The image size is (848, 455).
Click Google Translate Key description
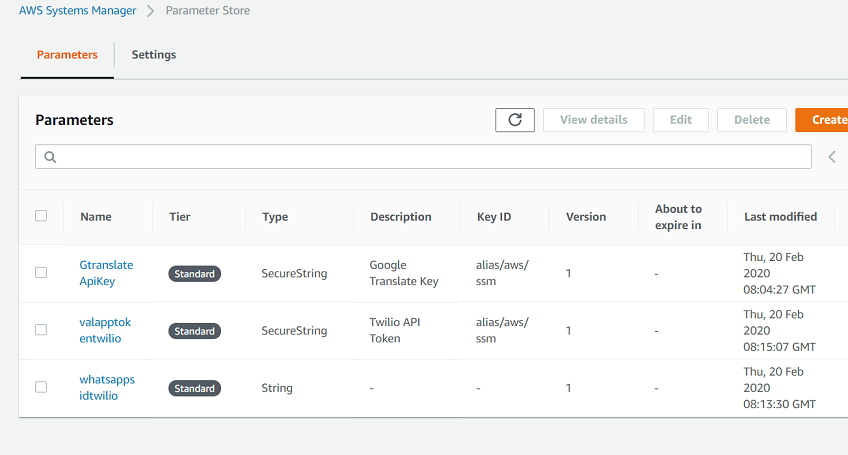(x=404, y=273)
